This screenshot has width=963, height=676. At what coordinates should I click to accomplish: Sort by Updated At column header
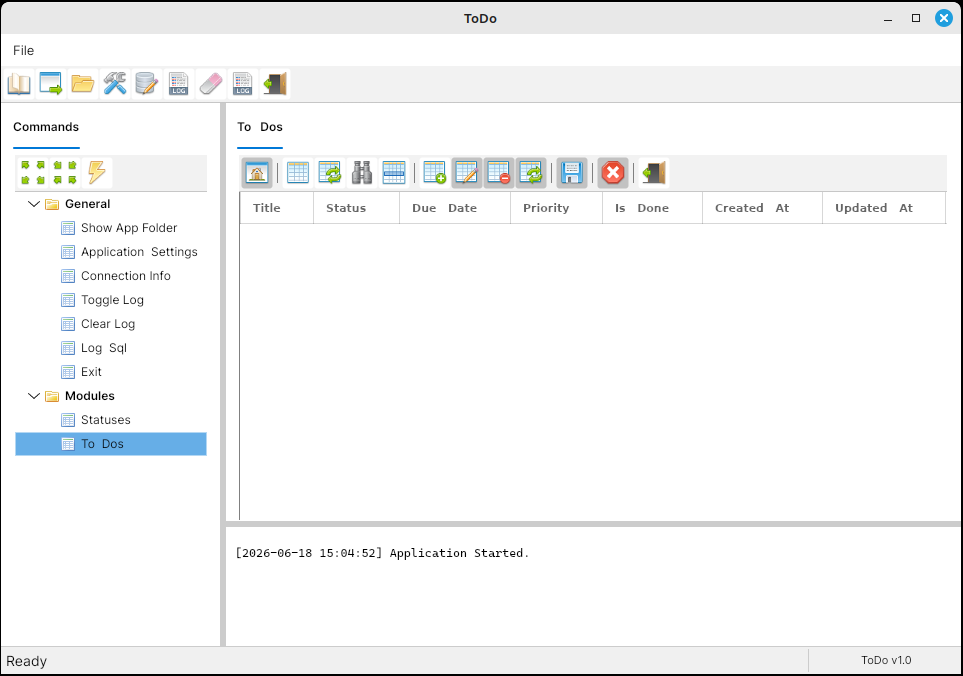[x=884, y=208]
